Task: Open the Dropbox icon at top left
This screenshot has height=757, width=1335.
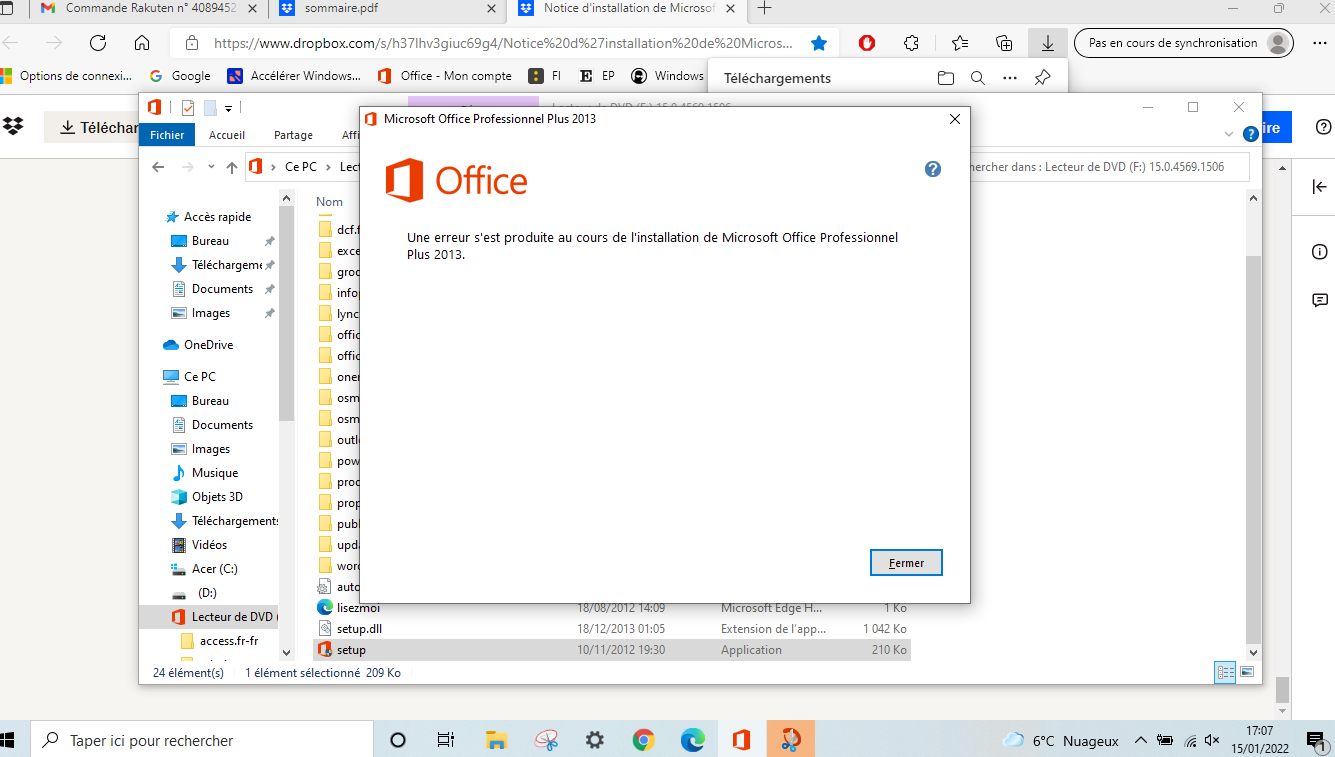Action: [x=12, y=127]
